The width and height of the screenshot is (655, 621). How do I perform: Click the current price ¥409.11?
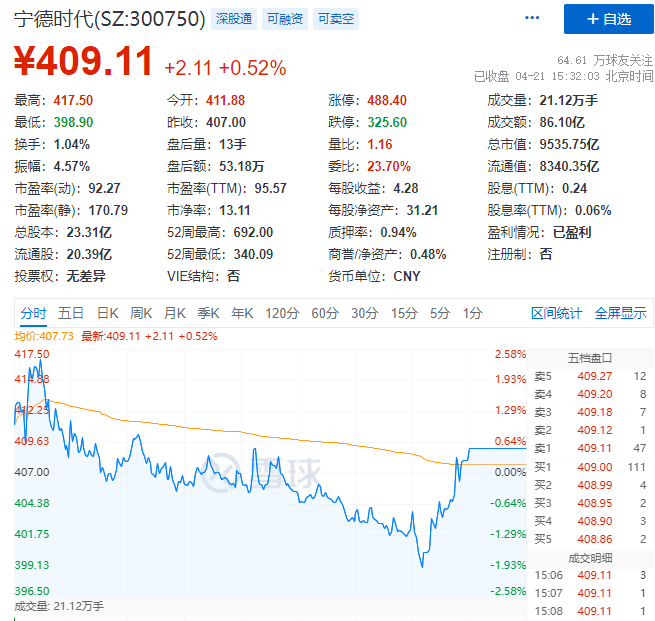click(x=84, y=61)
